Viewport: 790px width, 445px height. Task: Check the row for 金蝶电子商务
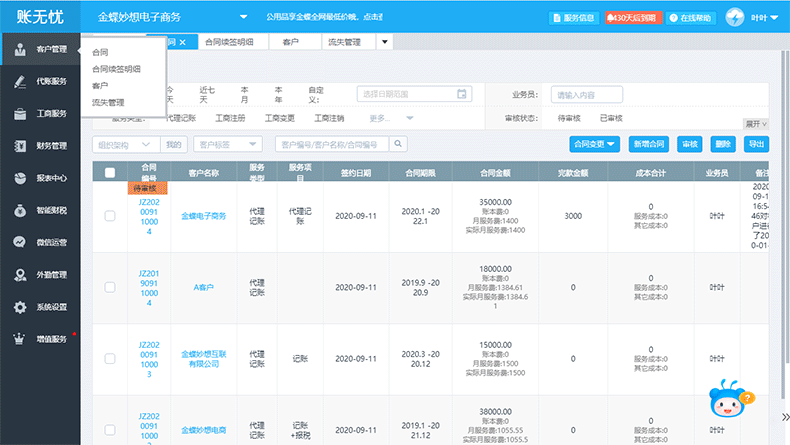coord(110,216)
